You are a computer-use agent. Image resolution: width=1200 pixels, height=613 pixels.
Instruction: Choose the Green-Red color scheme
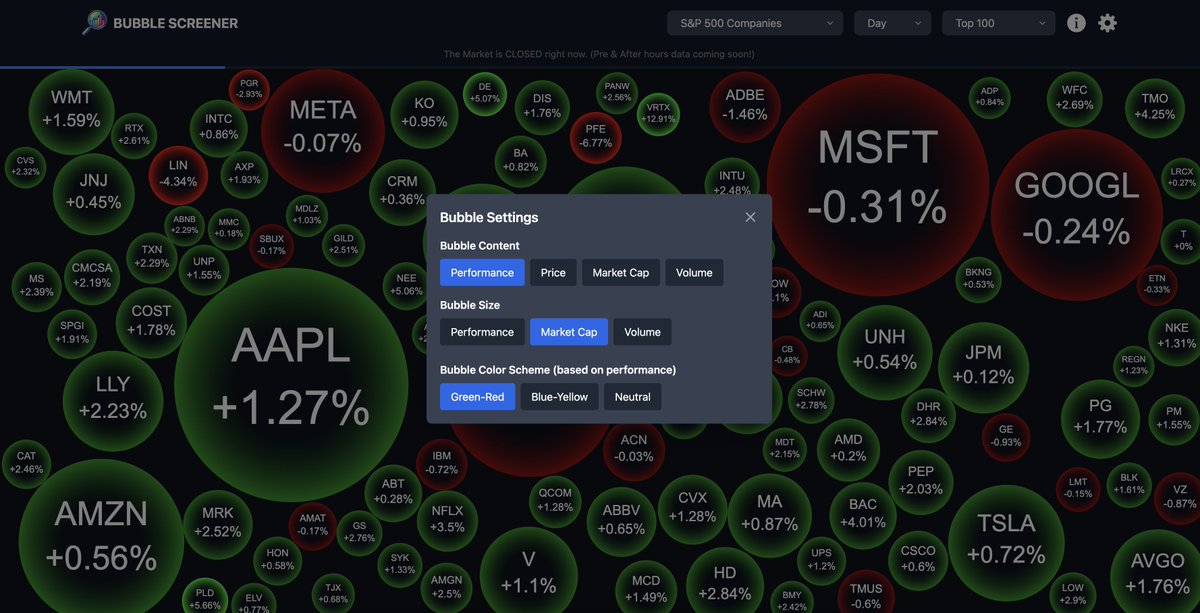pyautogui.click(x=478, y=397)
